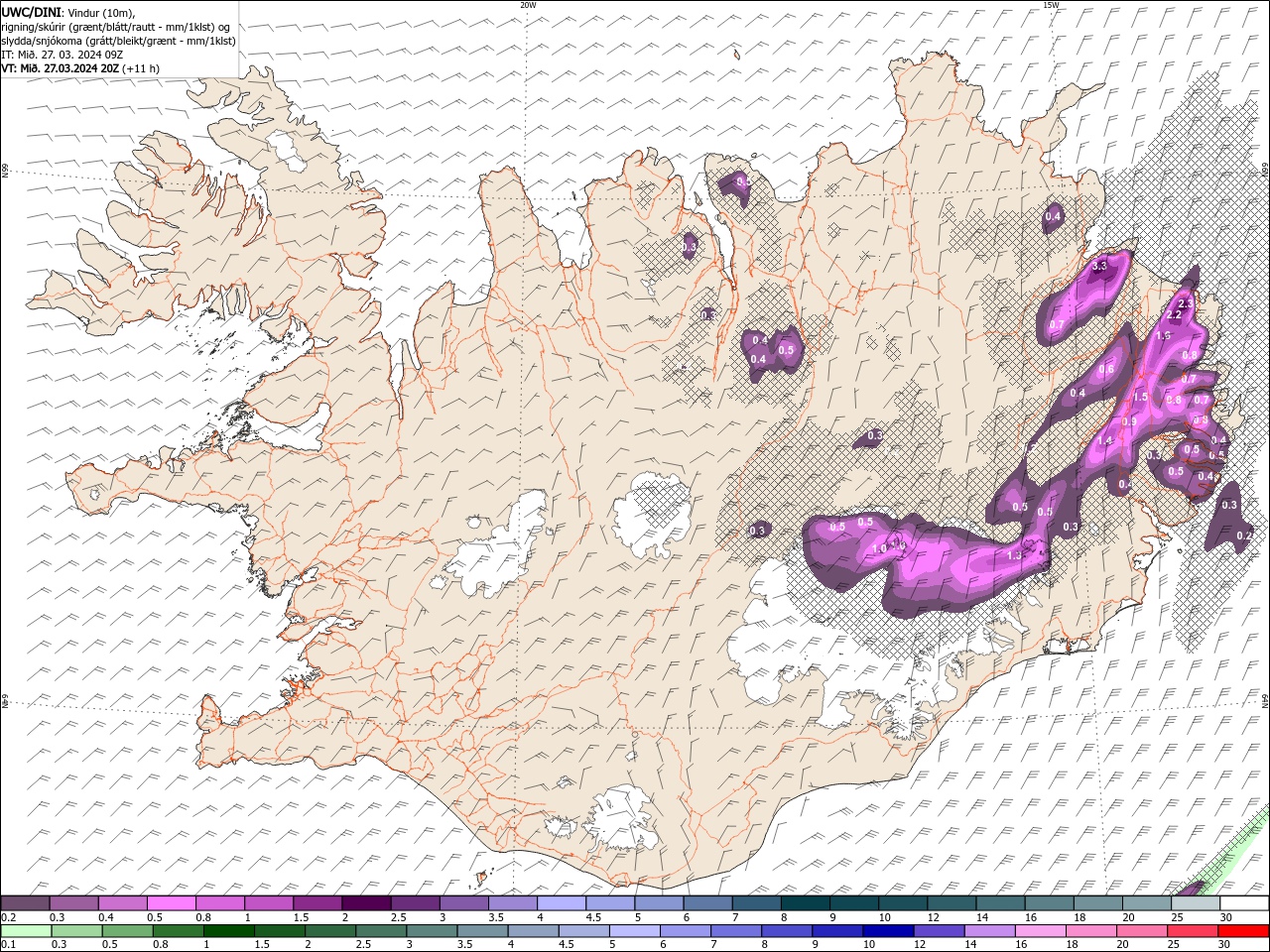Click the pale green first swatch above label 0.1
This screenshot has width=1270, height=952.
point(27,931)
